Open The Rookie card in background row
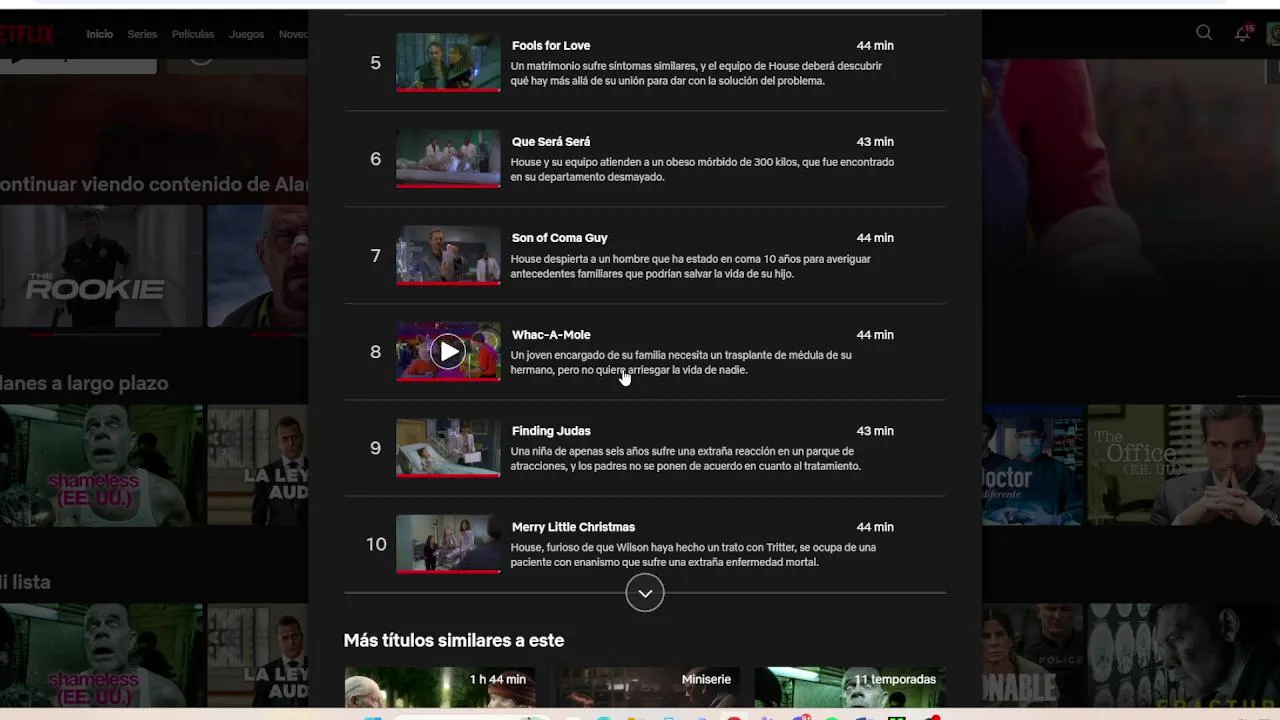 [101, 266]
